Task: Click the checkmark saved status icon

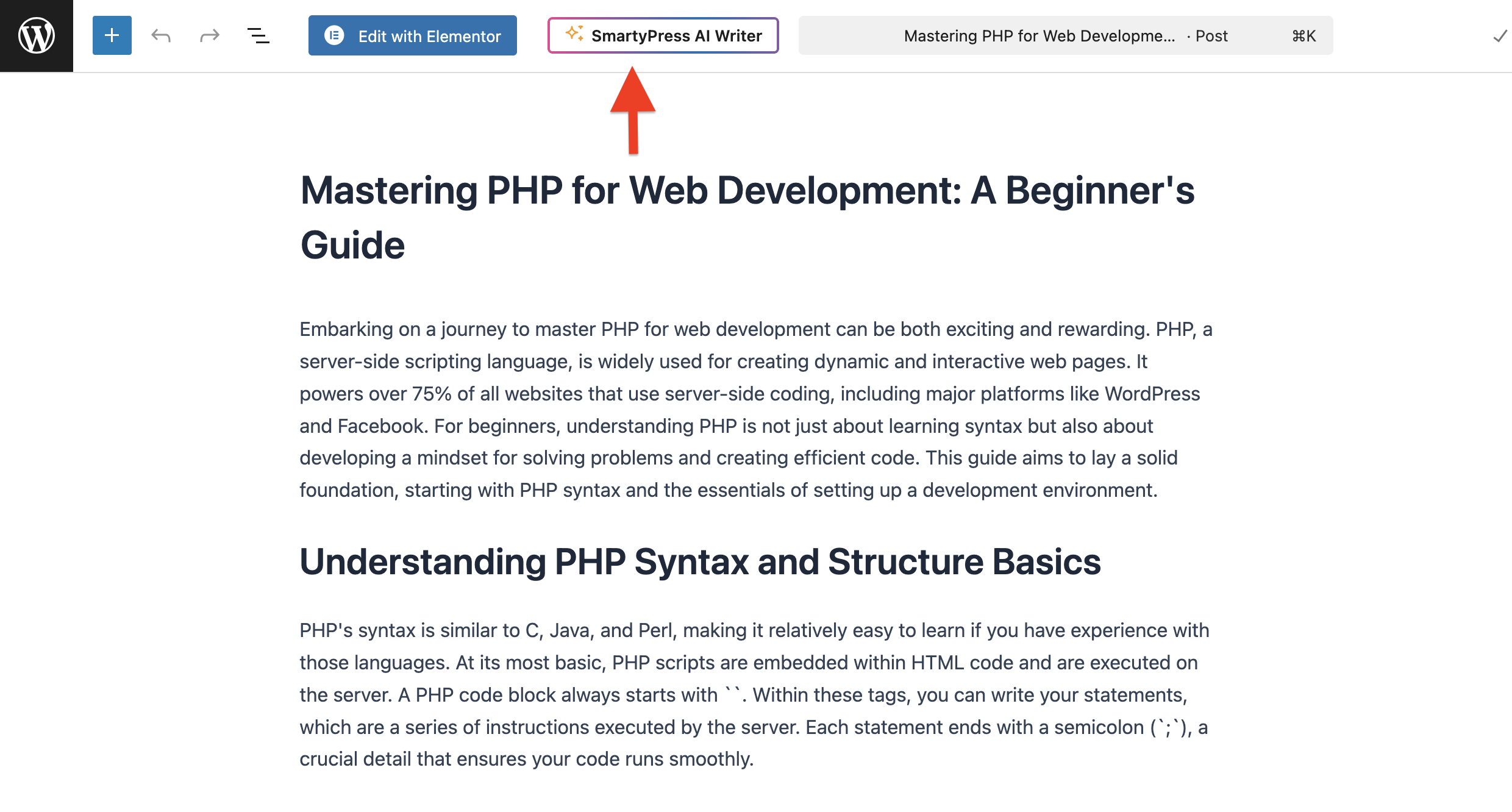Action: point(1499,37)
